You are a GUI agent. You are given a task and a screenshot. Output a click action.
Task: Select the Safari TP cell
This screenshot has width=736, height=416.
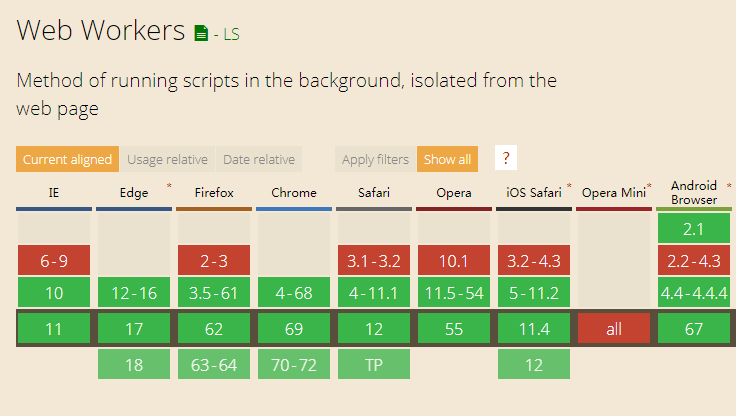point(374,364)
